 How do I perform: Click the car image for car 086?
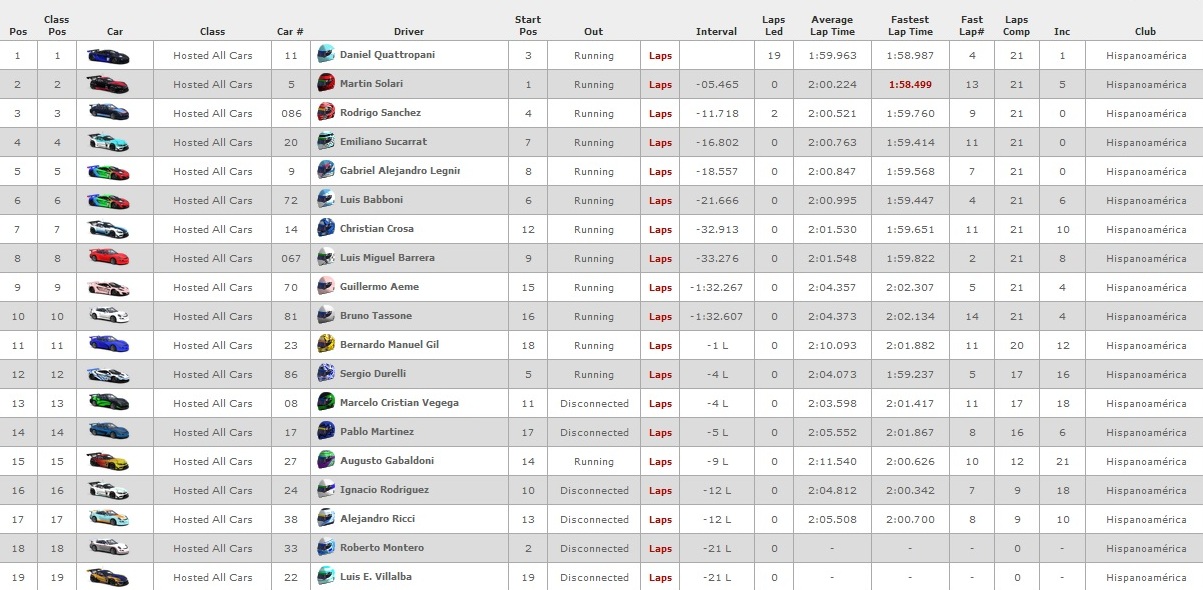click(108, 113)
